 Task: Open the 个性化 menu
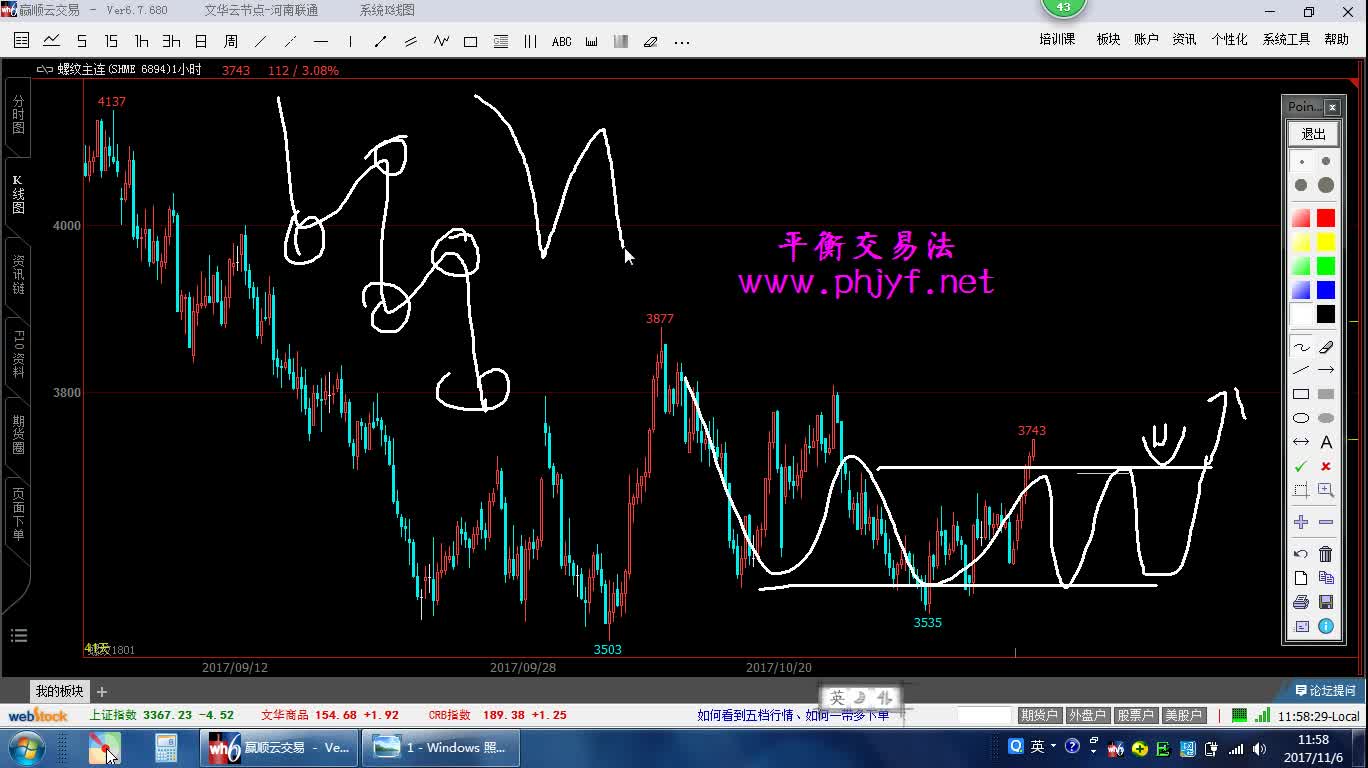pyautogui.click(x=1229, y=39)
